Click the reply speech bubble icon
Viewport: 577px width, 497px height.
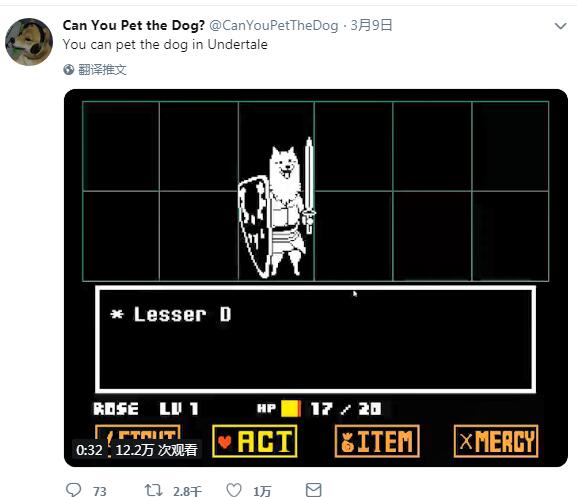(x=73, y=490)
